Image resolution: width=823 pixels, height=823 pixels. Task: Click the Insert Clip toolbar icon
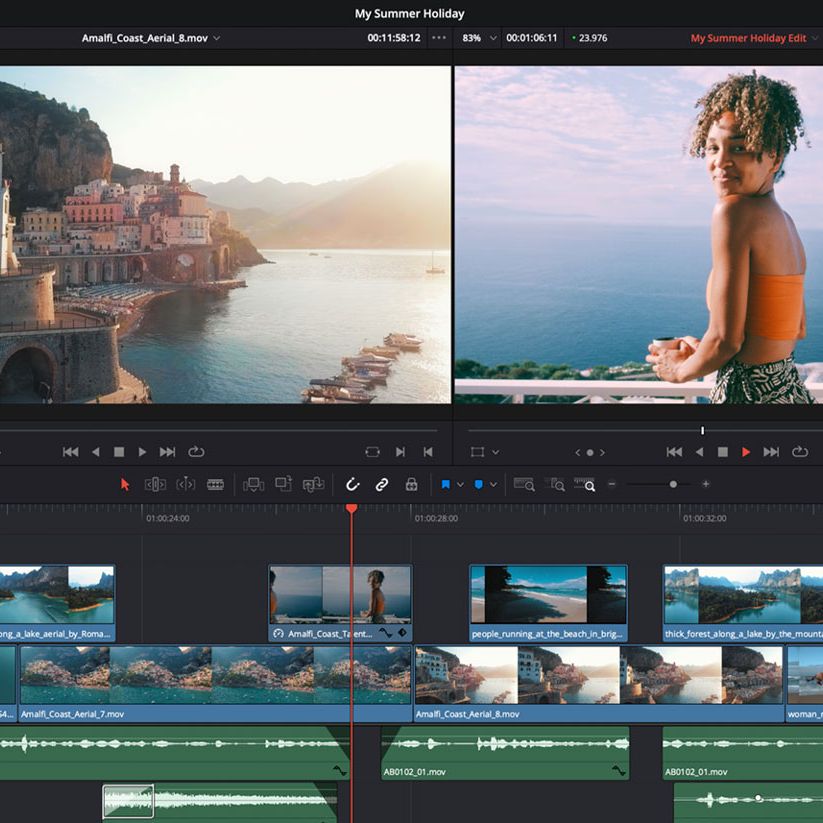254,484
